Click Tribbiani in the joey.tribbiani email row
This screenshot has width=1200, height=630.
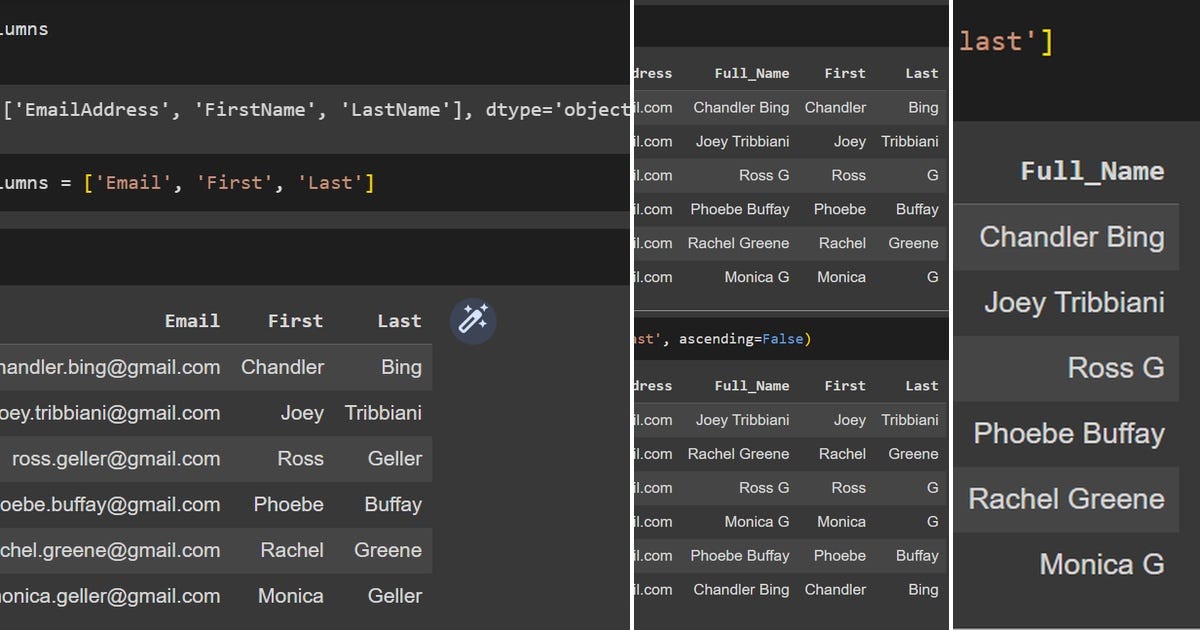tap(383, 413)
